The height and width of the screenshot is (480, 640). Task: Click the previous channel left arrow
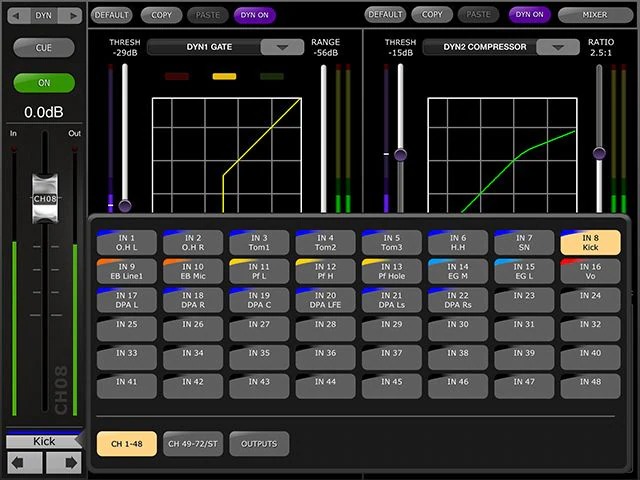tap(25, 462)
